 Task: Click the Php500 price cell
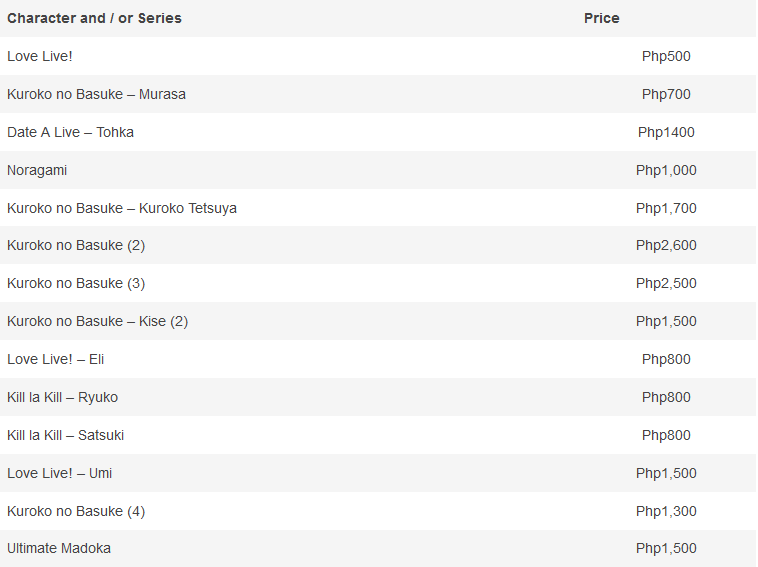[x=666, y=56]
